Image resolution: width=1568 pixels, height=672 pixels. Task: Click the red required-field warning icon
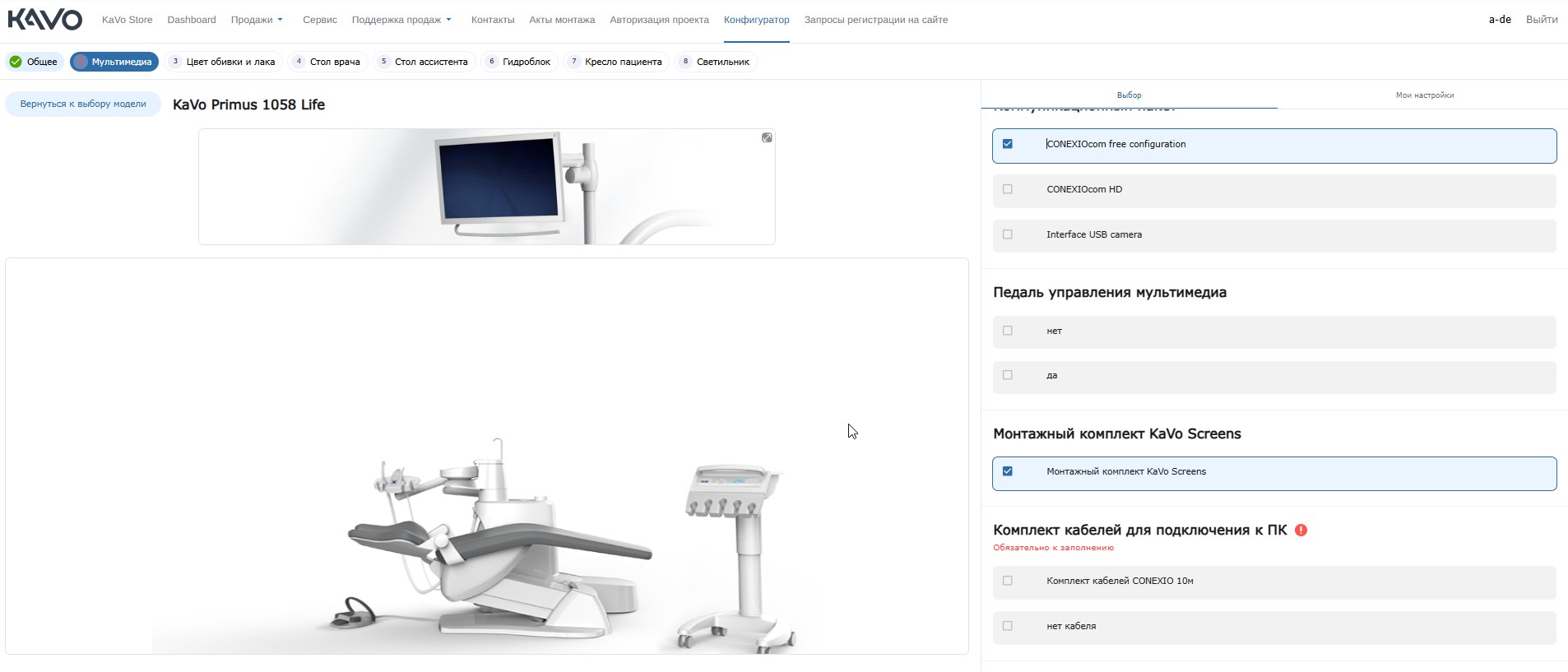[x=1301, y=530]
